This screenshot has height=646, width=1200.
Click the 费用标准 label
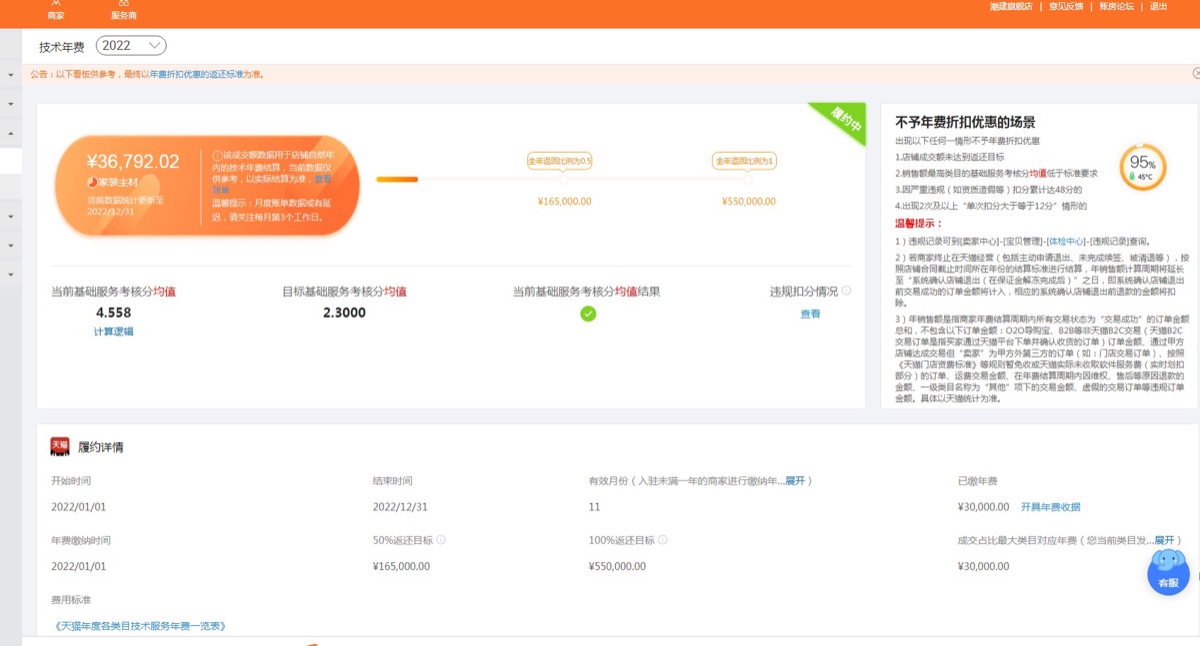[71, 600]
